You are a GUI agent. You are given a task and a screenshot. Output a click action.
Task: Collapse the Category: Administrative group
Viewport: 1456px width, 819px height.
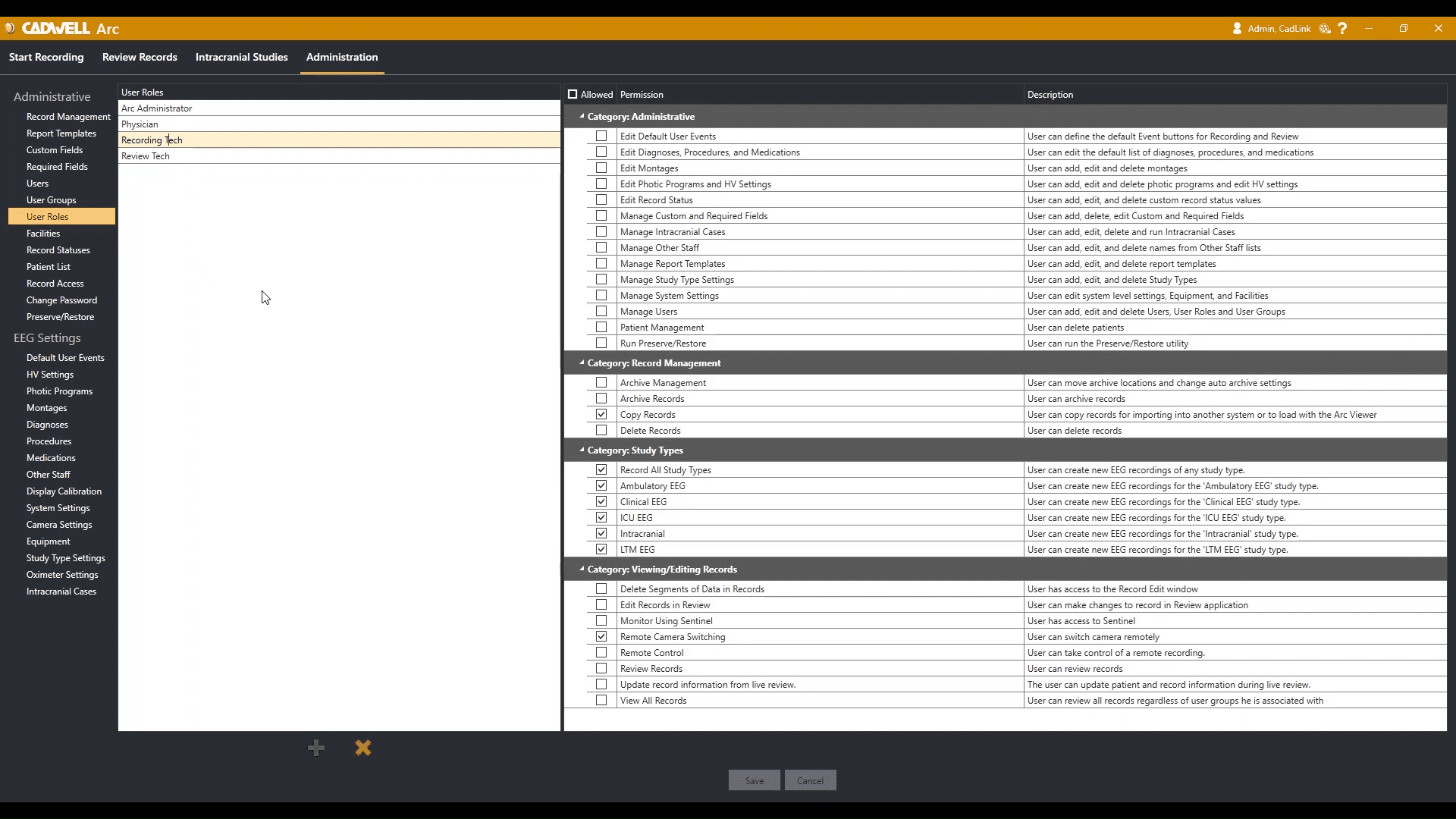[x=582, y=117]
